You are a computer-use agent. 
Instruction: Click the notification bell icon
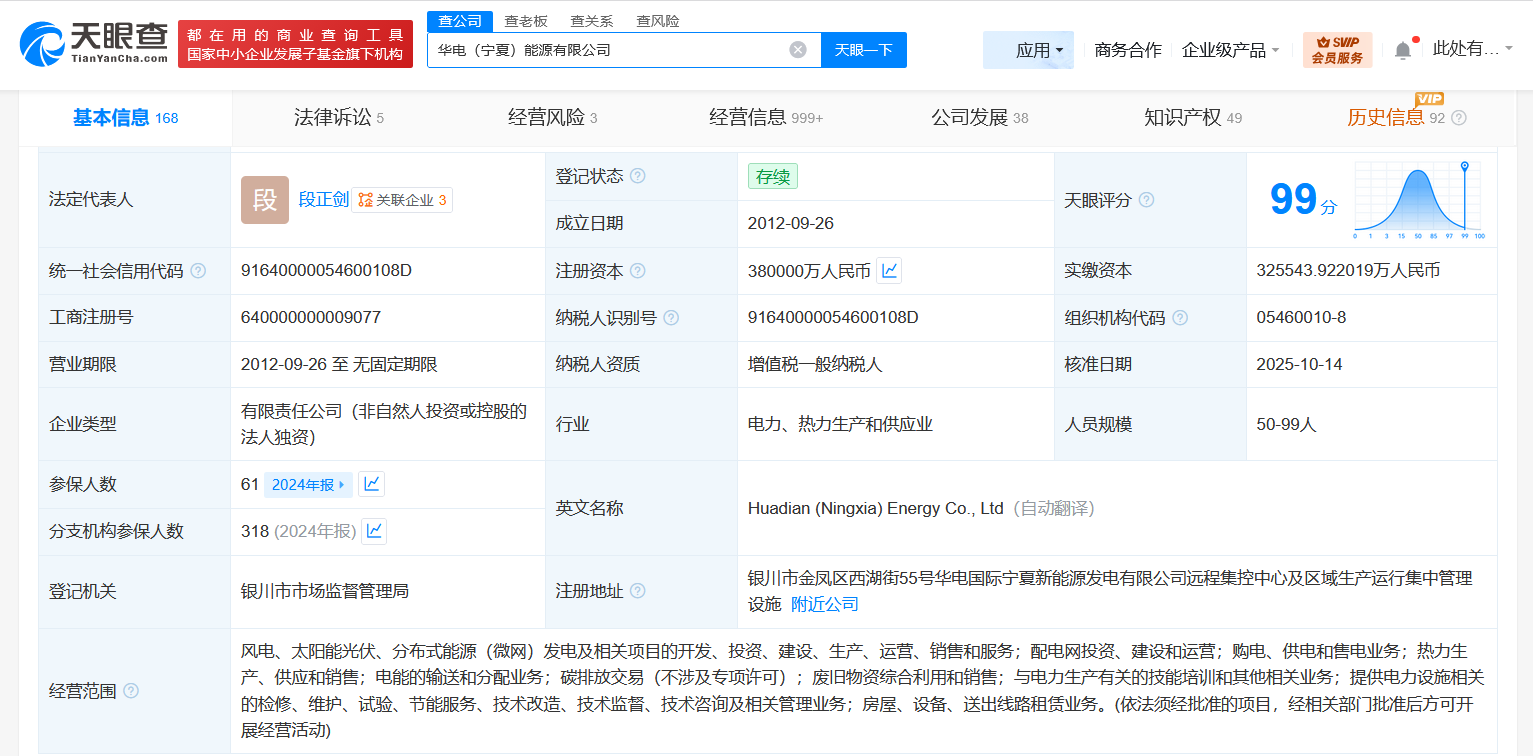1402,48
